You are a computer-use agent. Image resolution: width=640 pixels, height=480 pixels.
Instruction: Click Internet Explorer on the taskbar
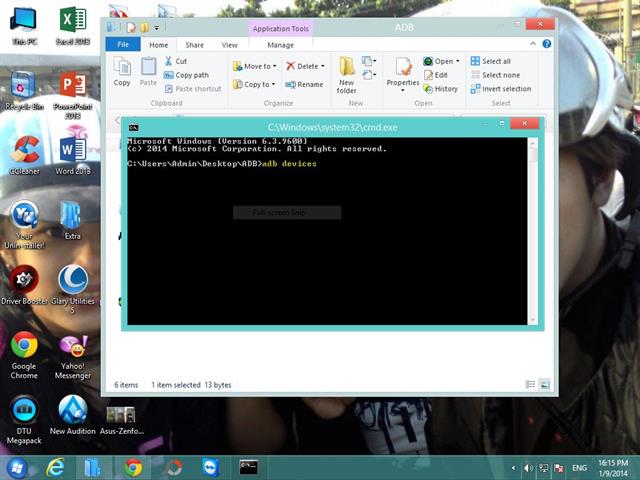tap(55, 467)
